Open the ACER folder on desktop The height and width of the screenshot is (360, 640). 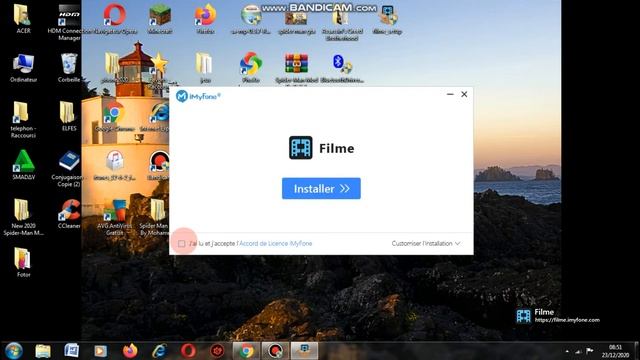click(x=23, y=18)
